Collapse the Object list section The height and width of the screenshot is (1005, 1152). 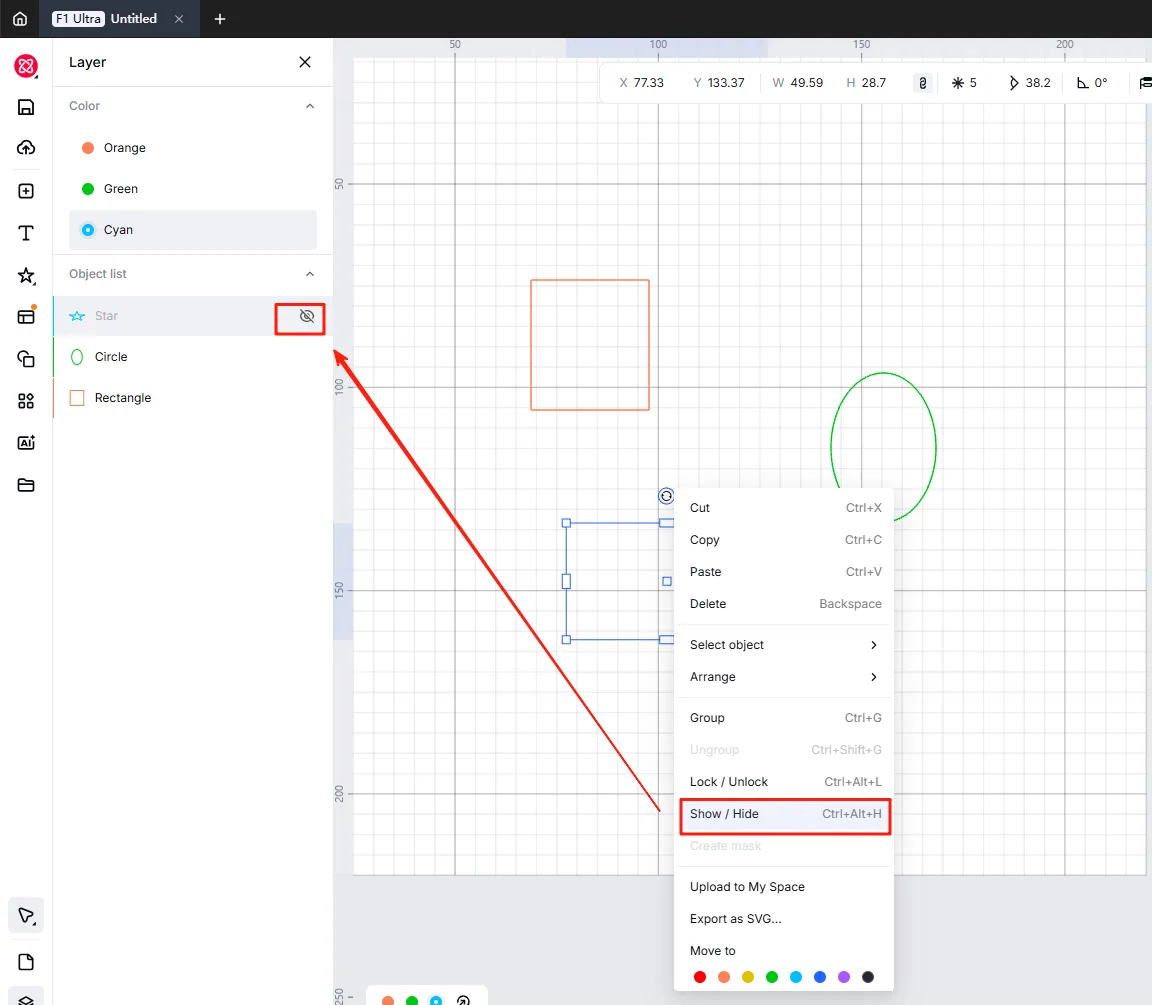[x=310, y=274]
